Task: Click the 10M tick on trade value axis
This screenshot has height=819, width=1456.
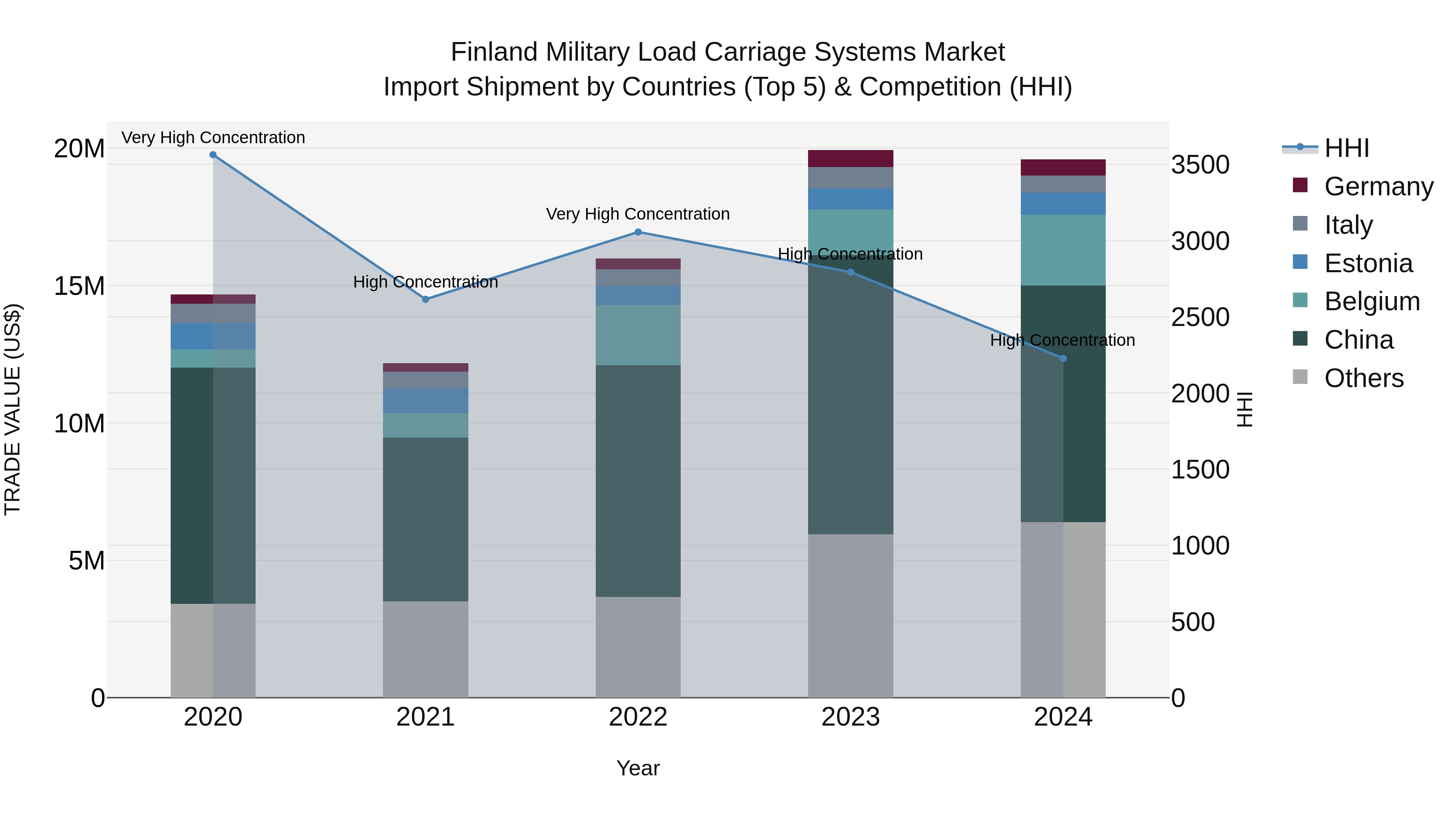Action: coord(79,423)
